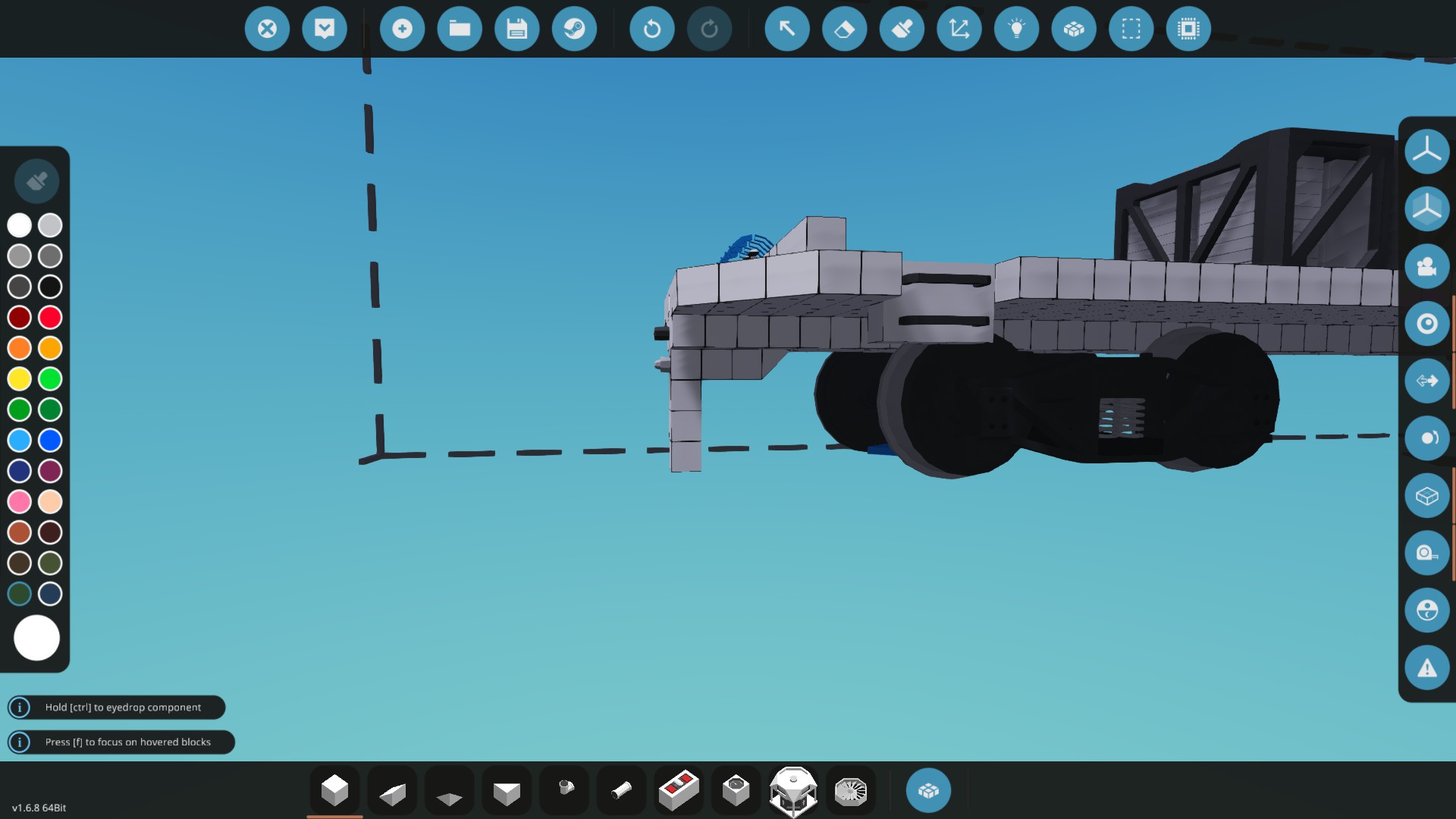Expand the top menu dropdown chevron
This screenshot has height=819, width=1456.
(x=325, y=29)
